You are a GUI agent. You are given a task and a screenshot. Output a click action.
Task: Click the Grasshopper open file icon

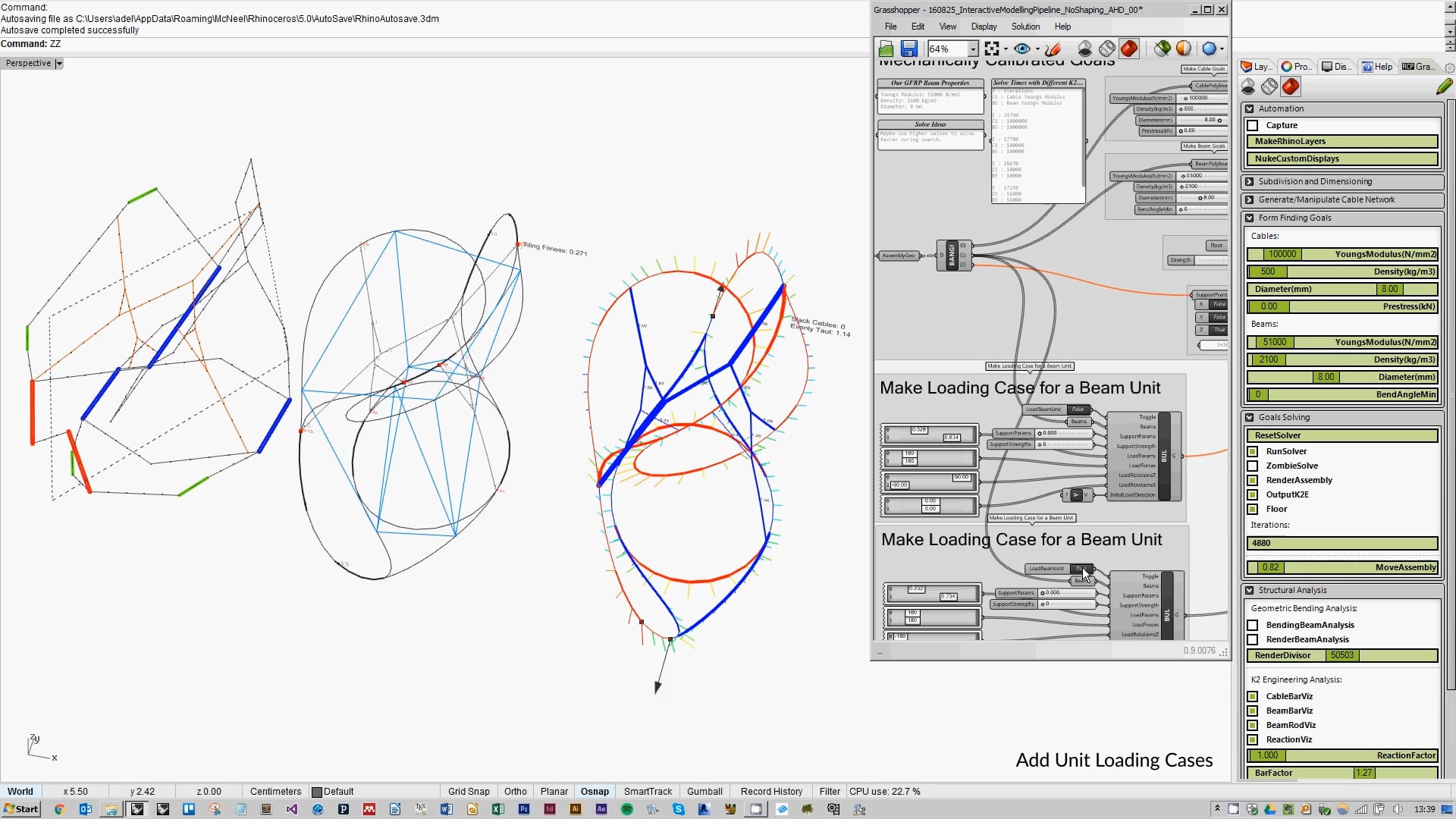(886, 49)
